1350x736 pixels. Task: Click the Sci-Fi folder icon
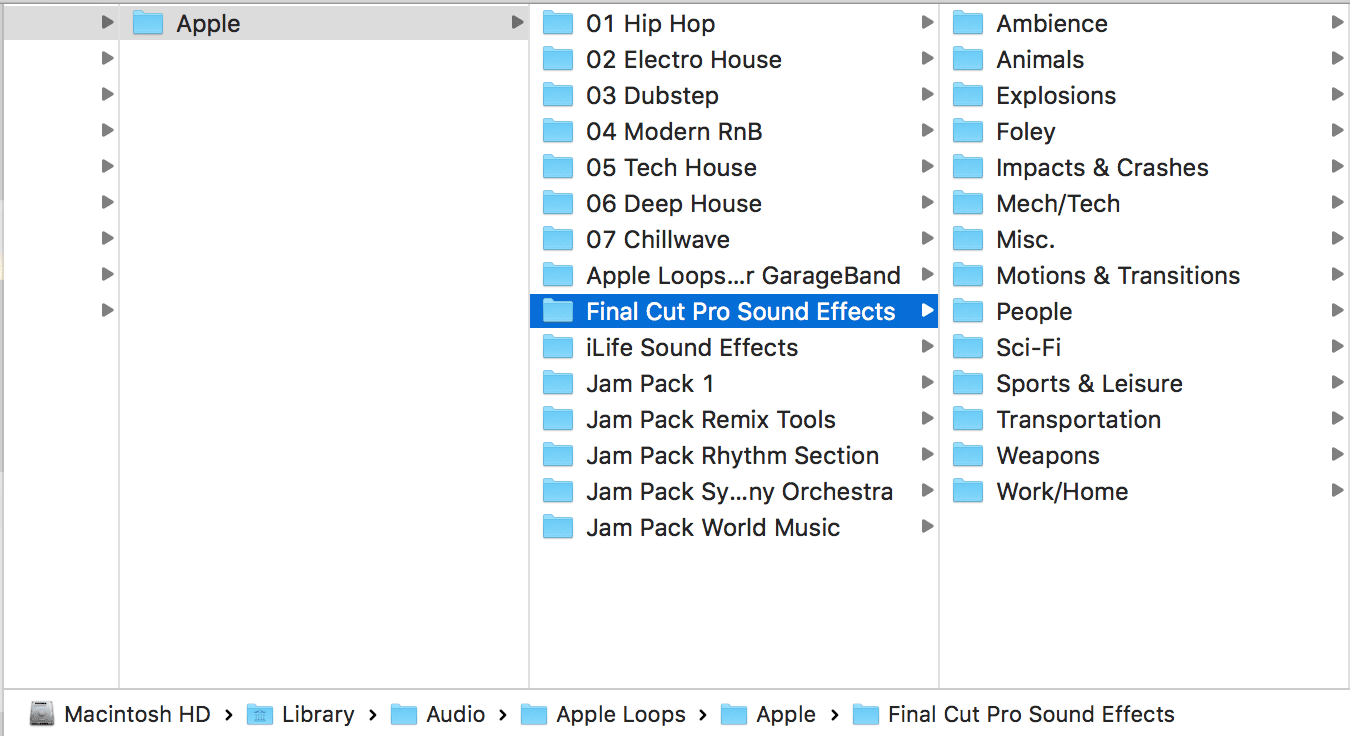point(968,348)
